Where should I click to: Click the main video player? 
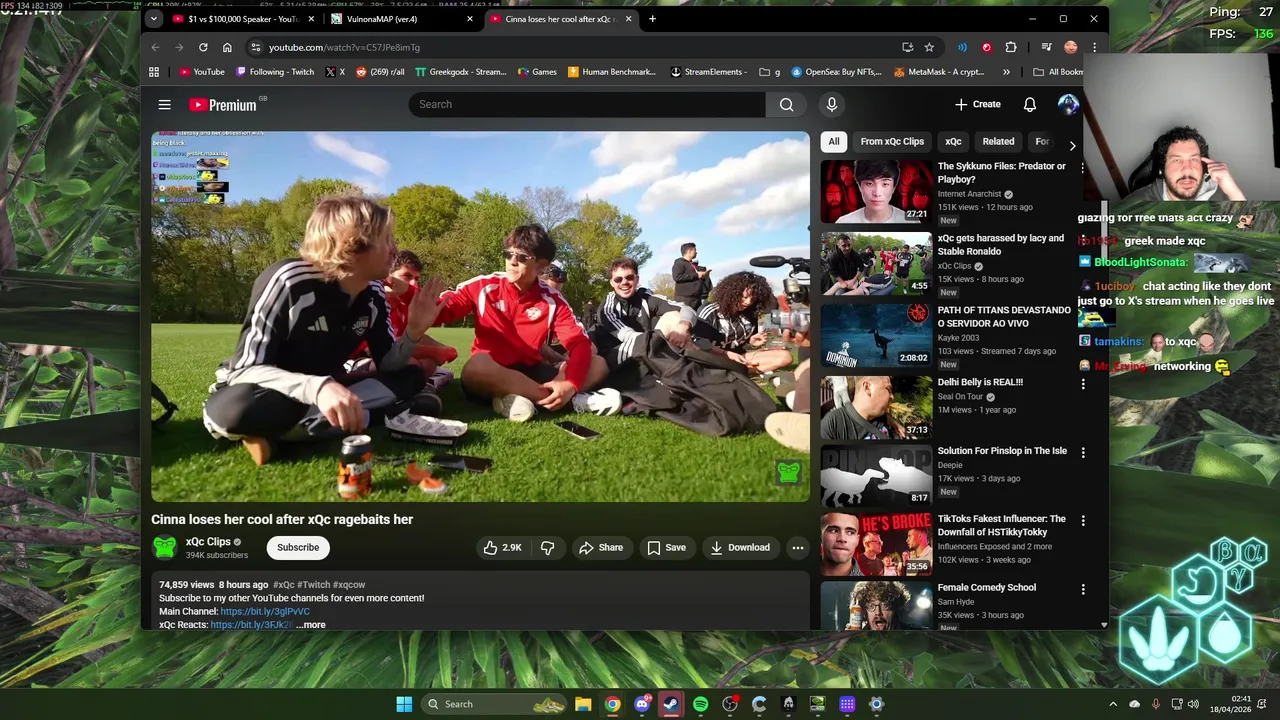480,316
